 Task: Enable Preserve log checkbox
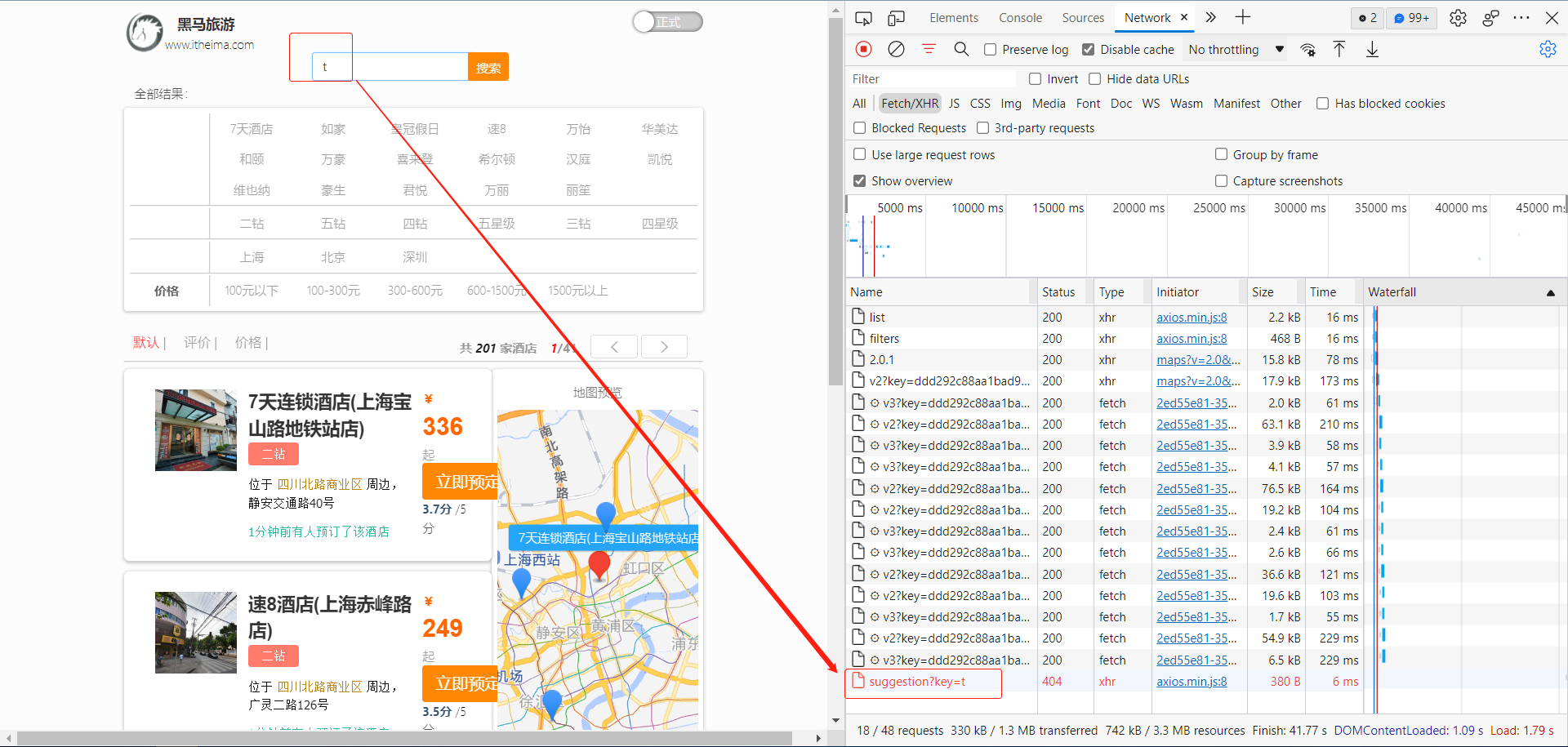990,50
